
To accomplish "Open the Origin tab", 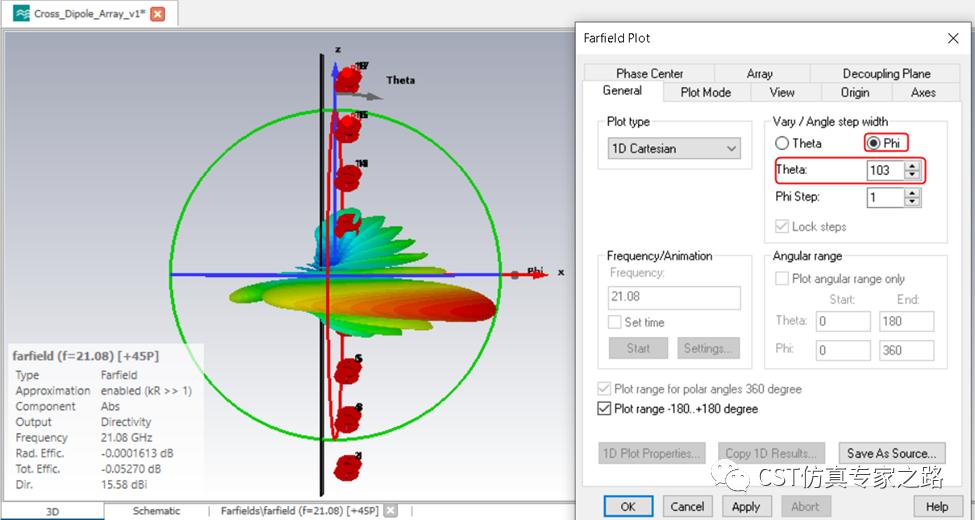I will coord(855,92).
